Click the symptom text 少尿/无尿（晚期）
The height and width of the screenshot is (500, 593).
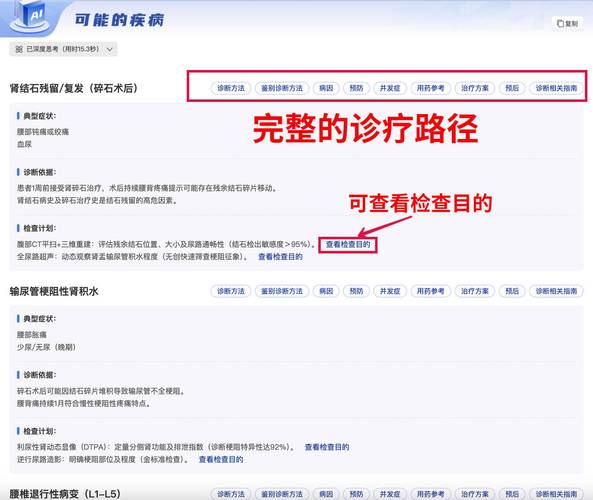[46, 347]
